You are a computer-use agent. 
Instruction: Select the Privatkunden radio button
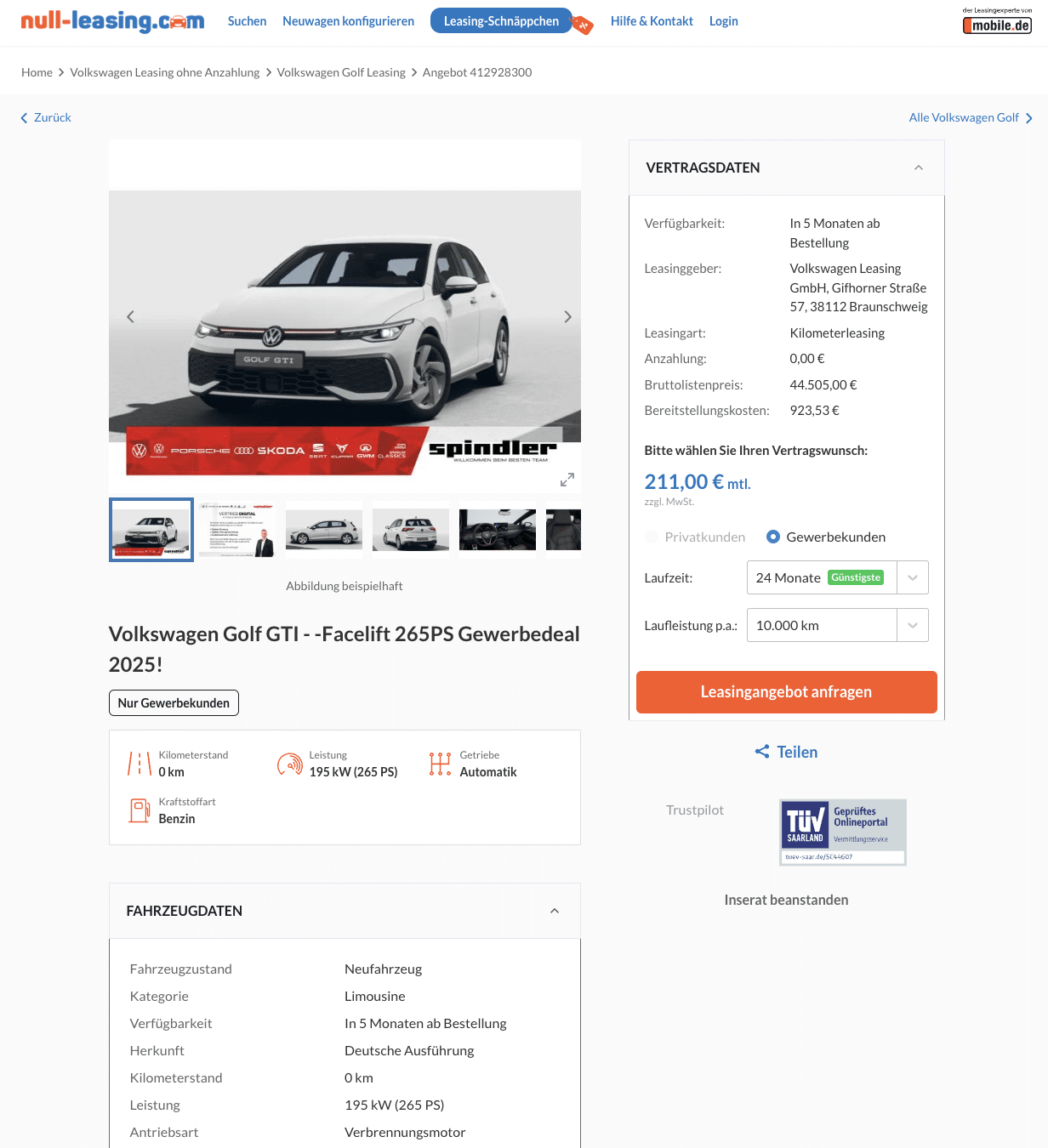652,537
